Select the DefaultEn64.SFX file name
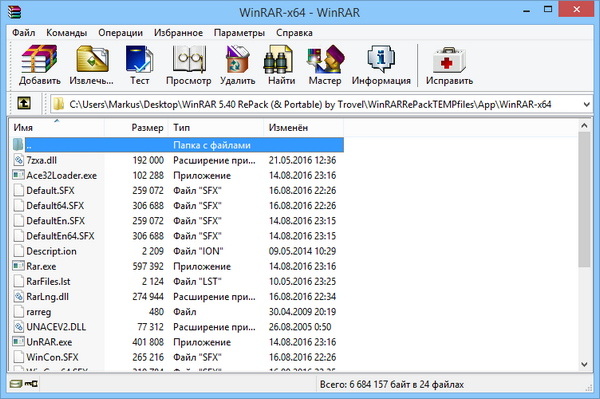This screenshot has height=399, width=600. [60, 236]
